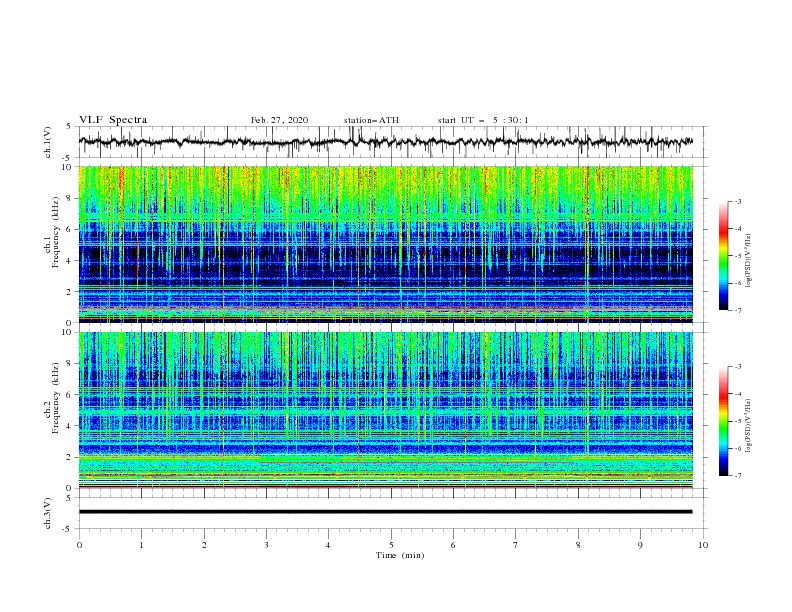This screenshot has width=792, height=612.
Task: Click the "-4" tick on ch.2 colorbar
Action: (x=737, y=394)
